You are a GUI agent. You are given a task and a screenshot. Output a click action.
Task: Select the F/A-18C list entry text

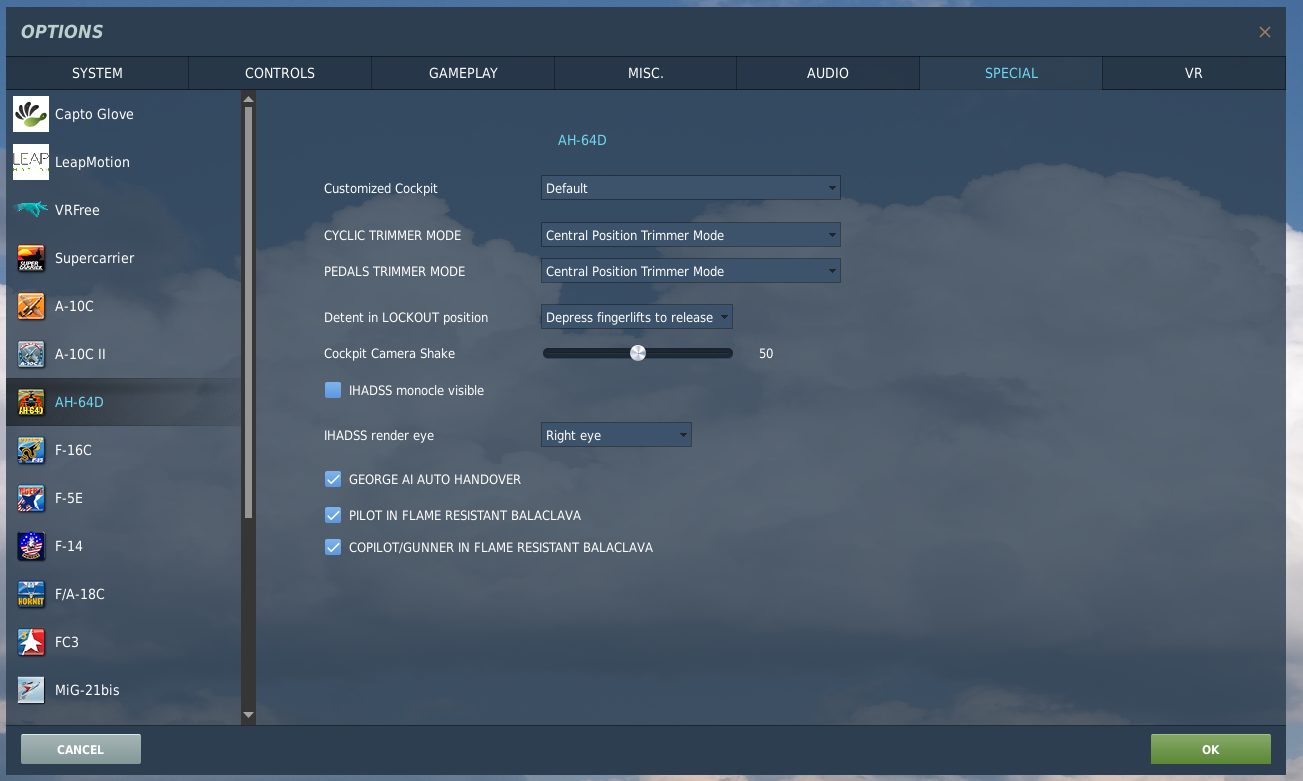(x=80, y=594)
